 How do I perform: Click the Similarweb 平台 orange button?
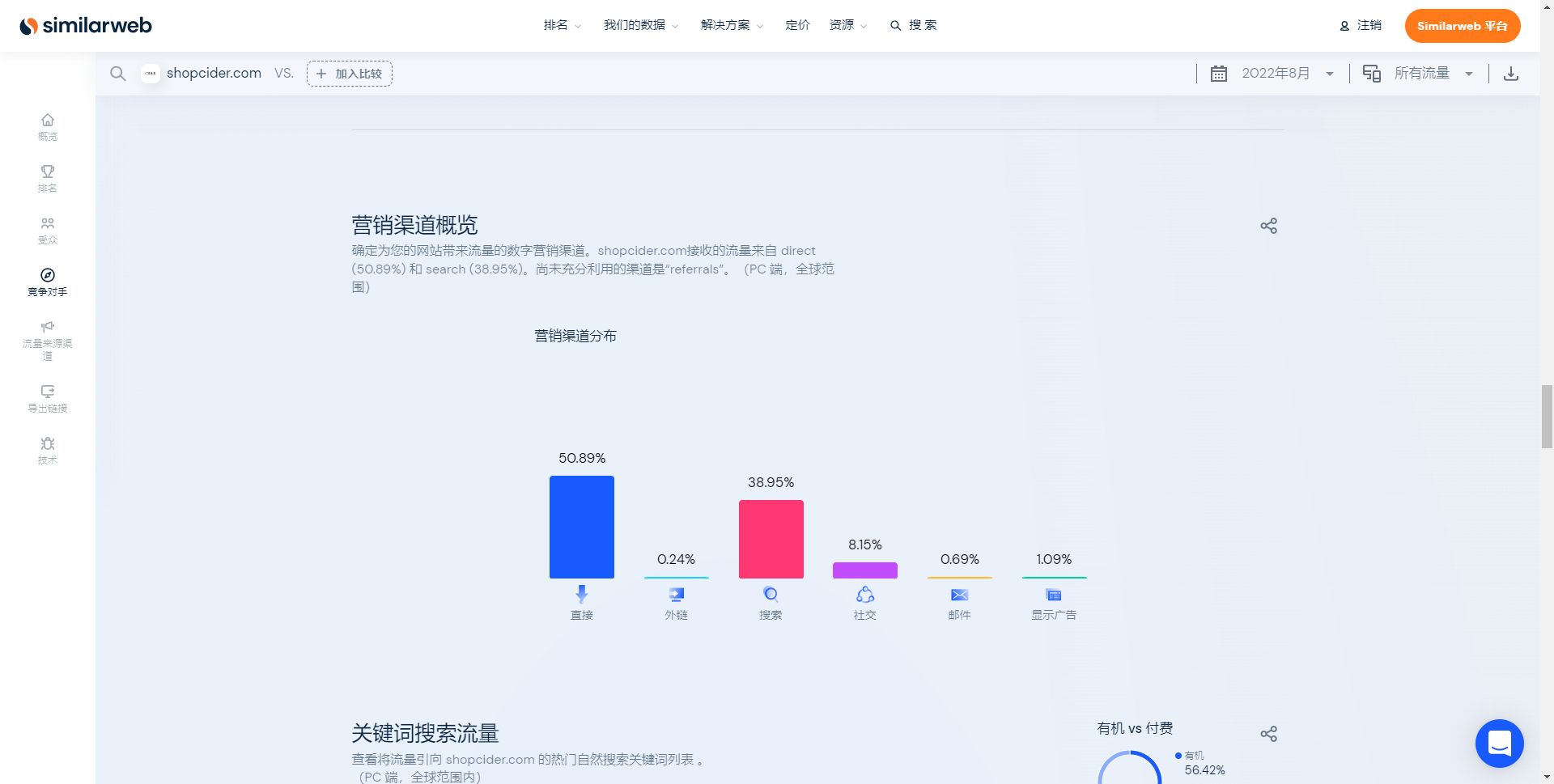point(1463,26)
